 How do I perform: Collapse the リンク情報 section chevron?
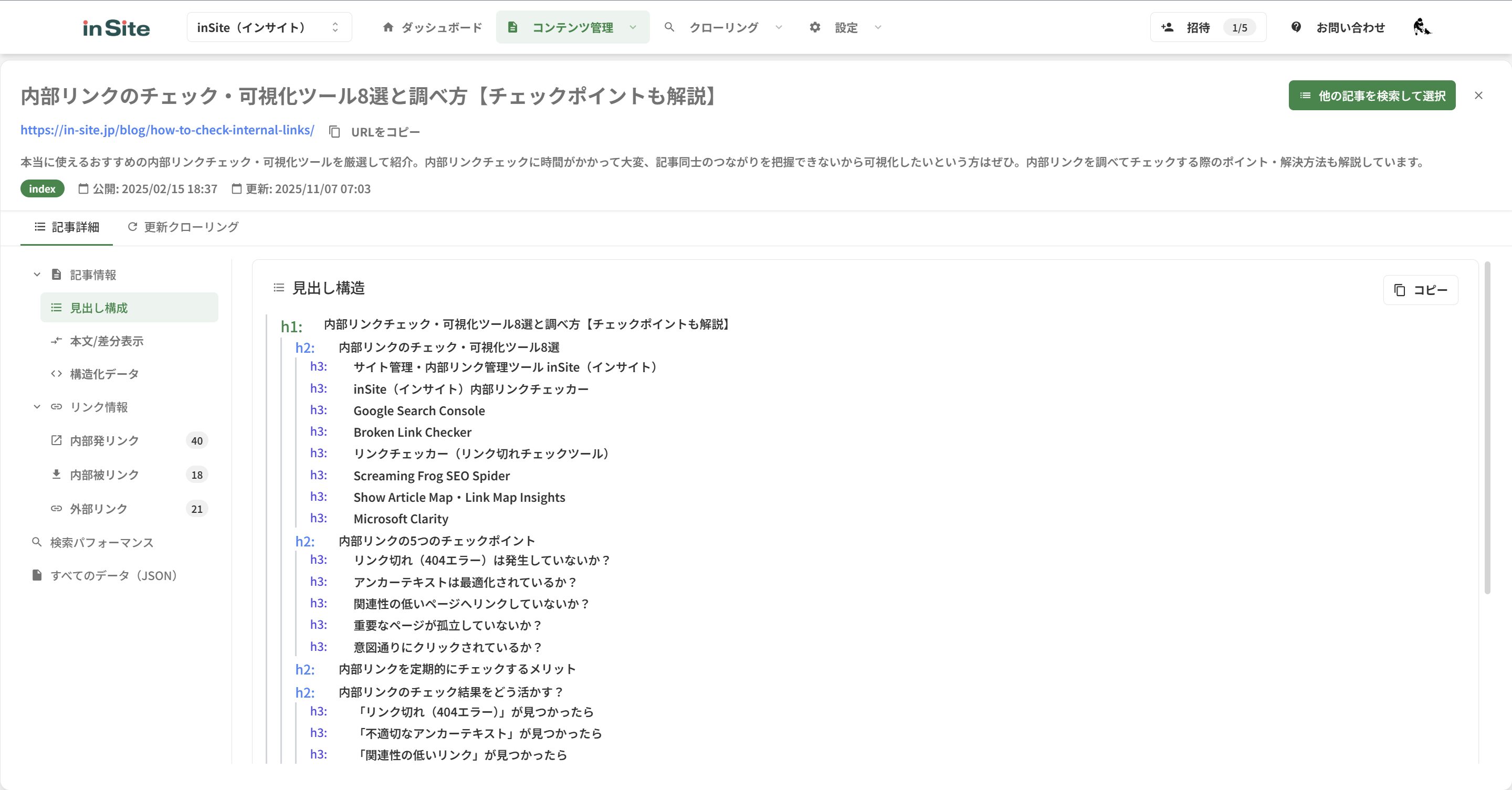click(37, 407)
